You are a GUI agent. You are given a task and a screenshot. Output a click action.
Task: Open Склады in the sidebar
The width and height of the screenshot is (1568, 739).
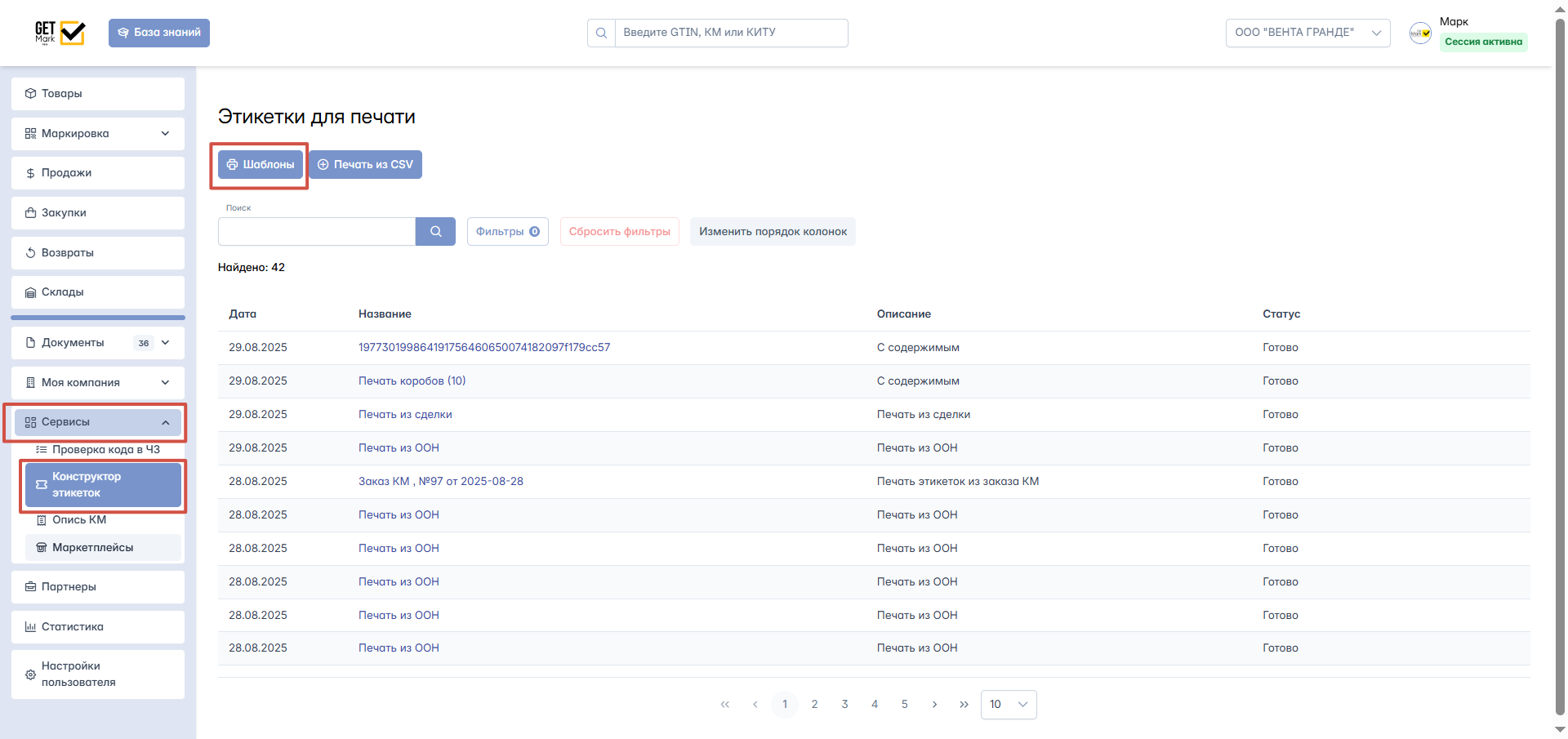(x=98, y=292)
